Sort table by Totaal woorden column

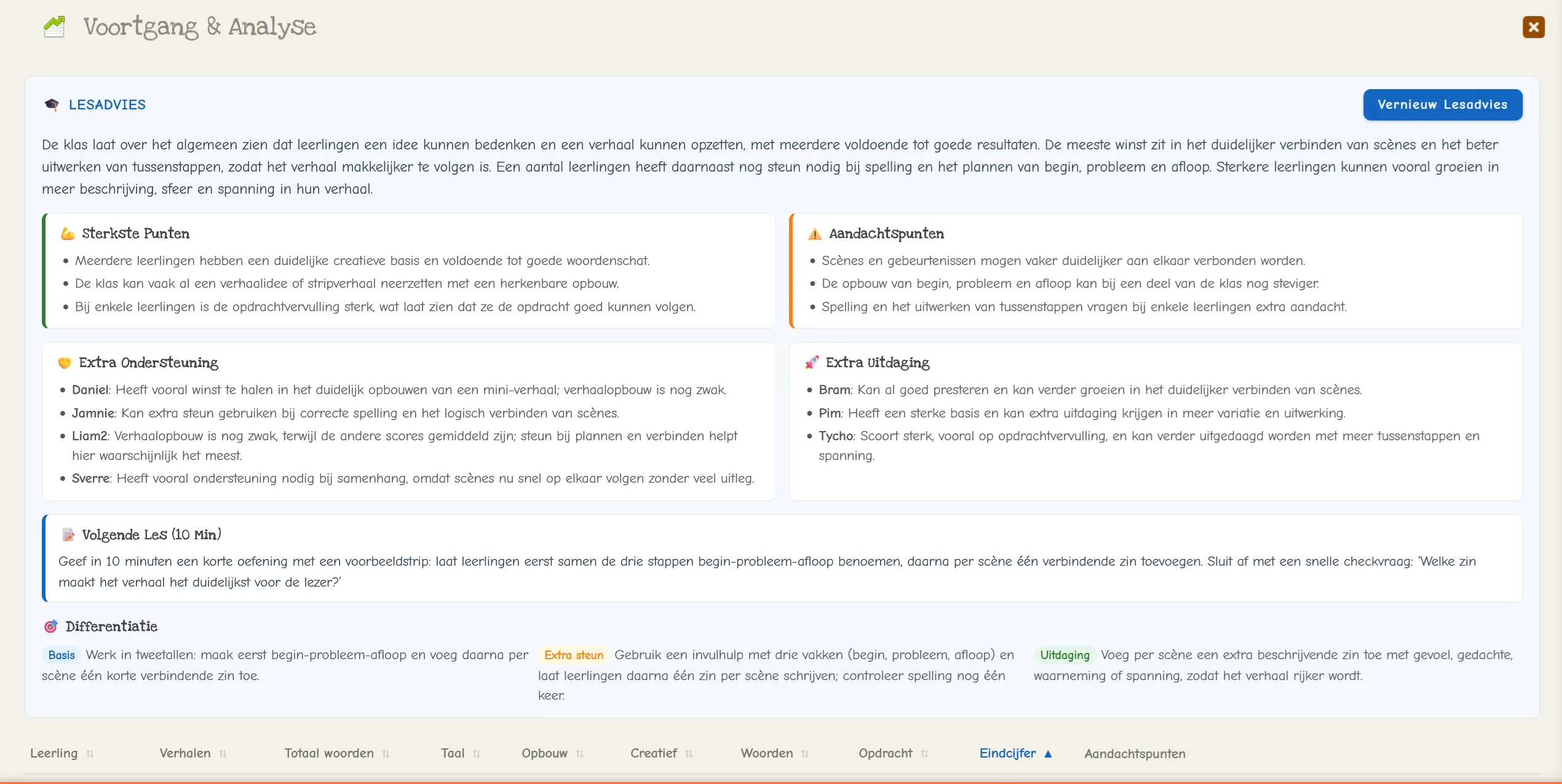(336, 753)
